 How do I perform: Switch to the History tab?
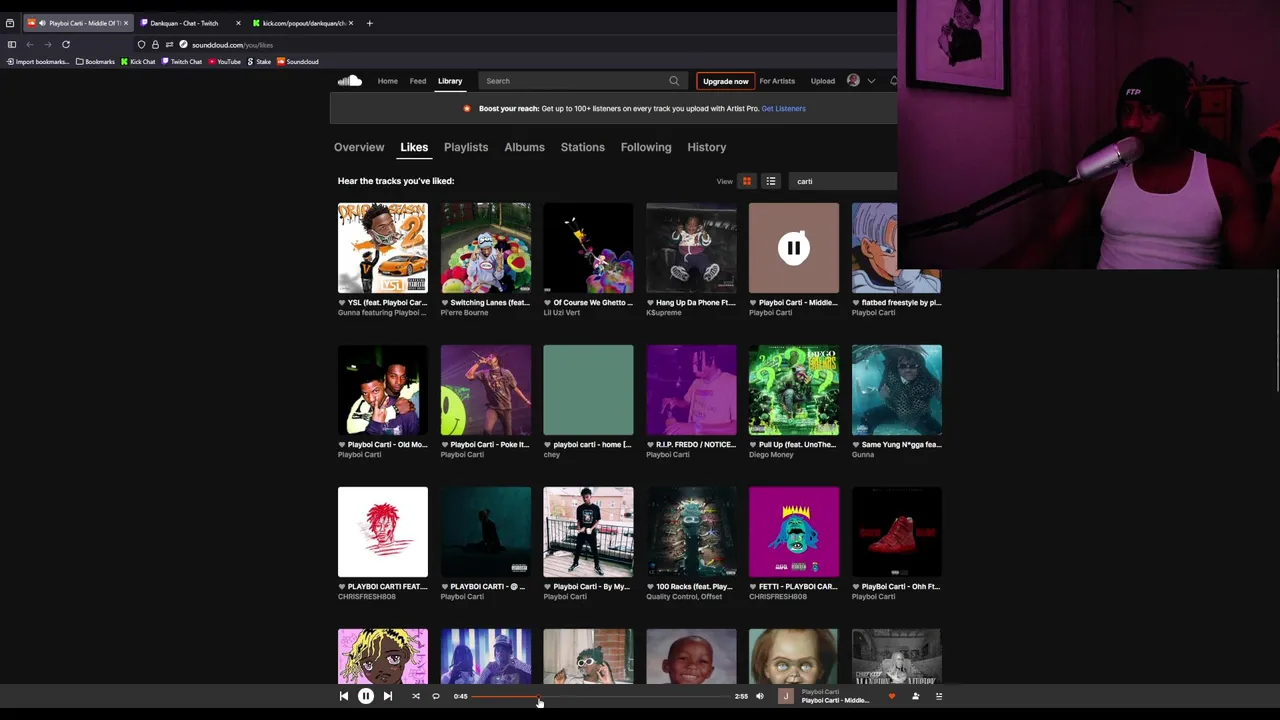tap(707, 147)
